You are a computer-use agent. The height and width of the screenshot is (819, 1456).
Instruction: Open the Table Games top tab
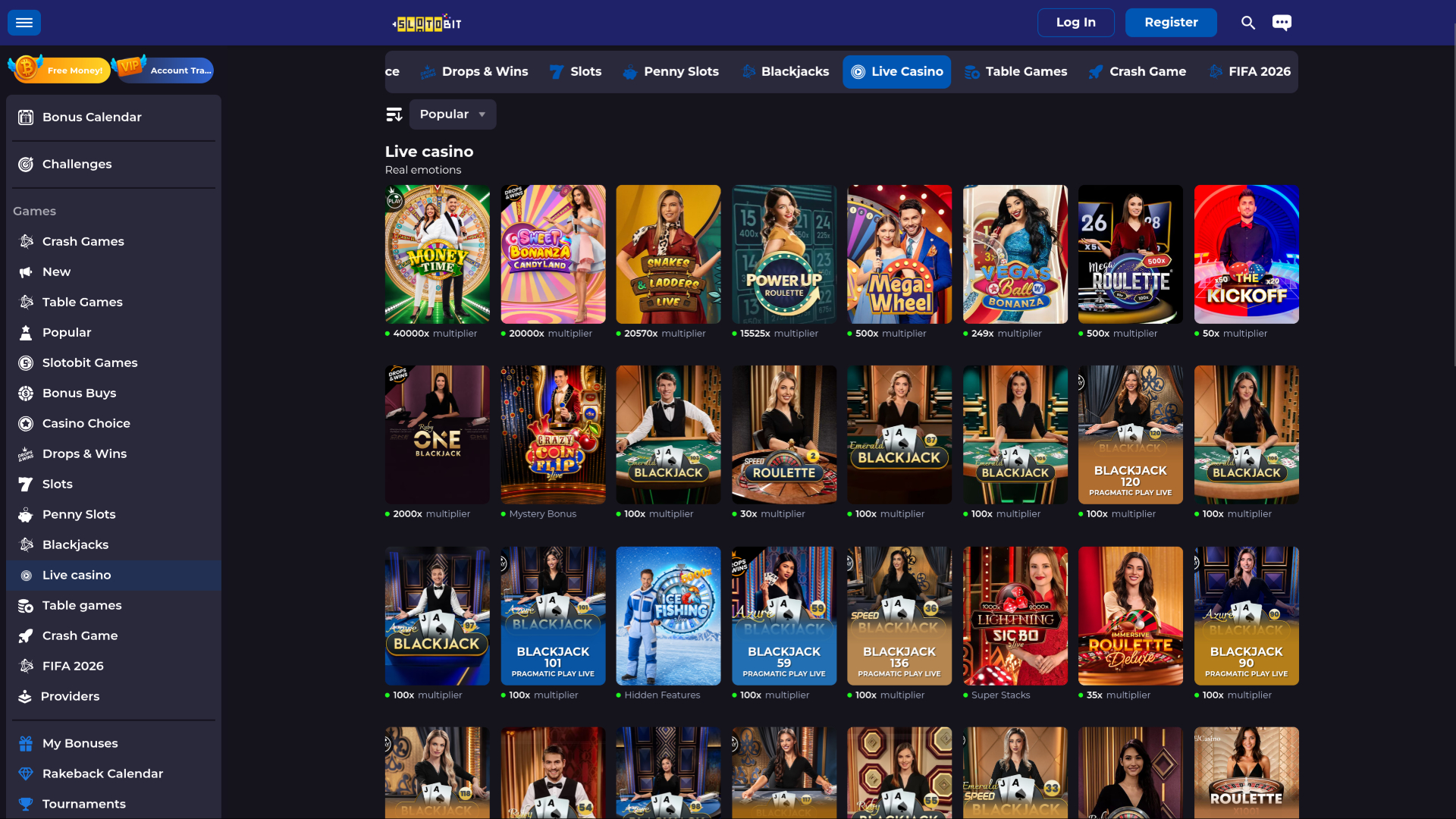click(x=1015, y=71)
